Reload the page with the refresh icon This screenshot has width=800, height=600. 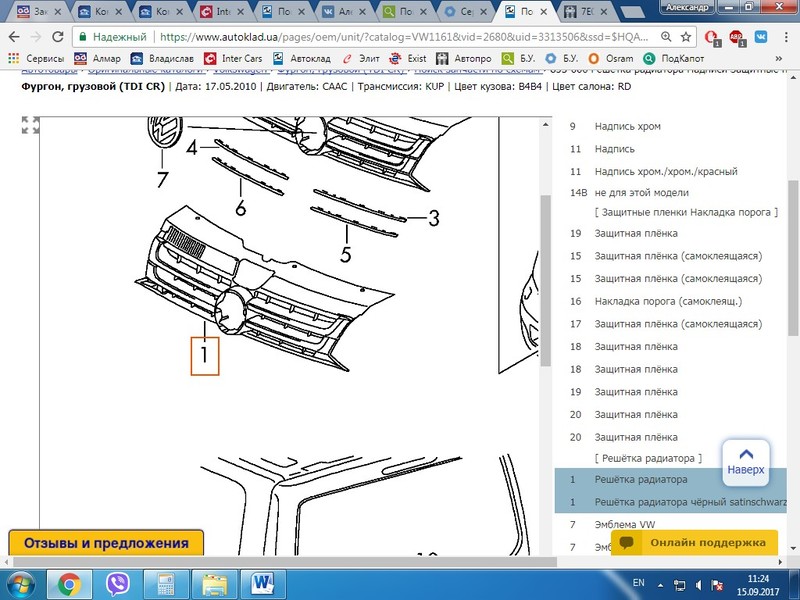click(x=58, y=37)
